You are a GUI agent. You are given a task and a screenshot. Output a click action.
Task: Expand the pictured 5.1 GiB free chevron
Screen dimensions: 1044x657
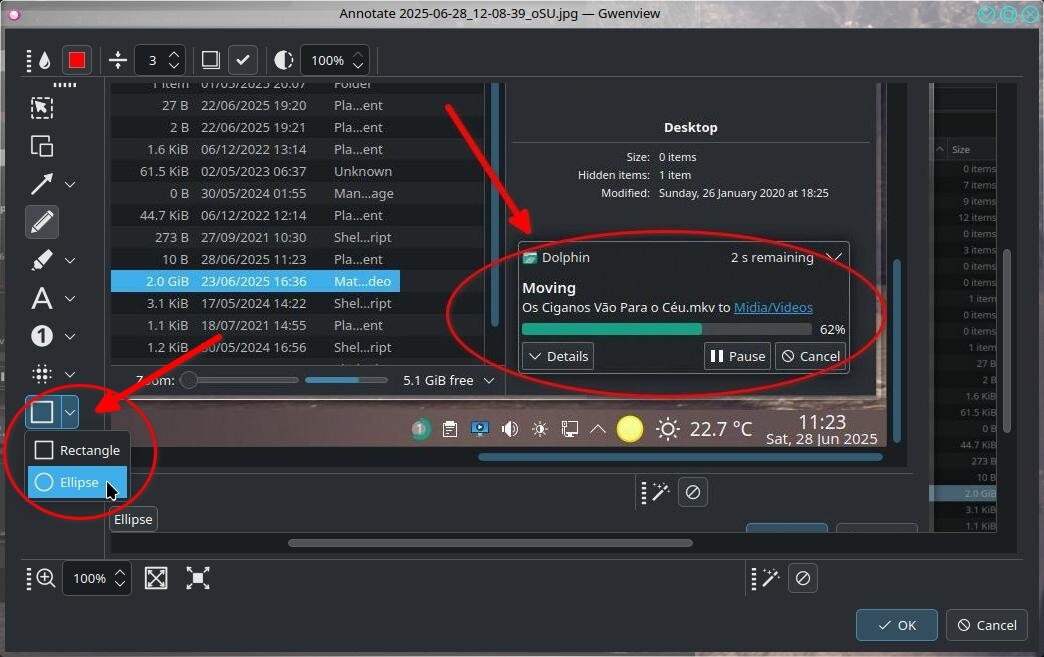pos(489,381)
